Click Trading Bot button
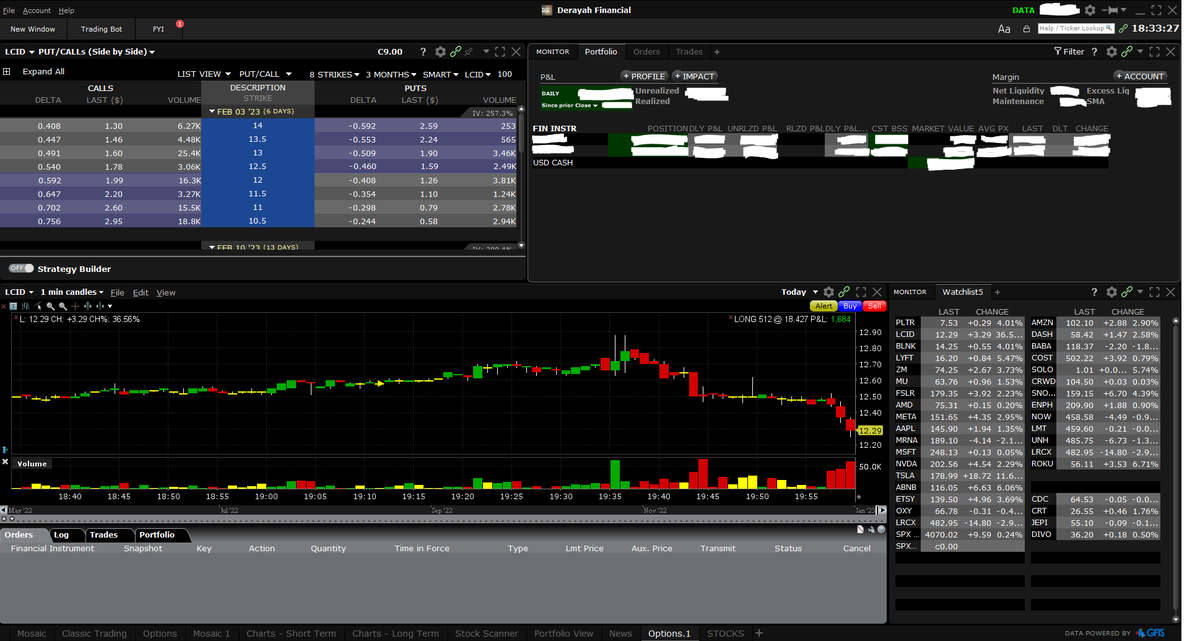1200x641 pixels. [x=101, y=29]
